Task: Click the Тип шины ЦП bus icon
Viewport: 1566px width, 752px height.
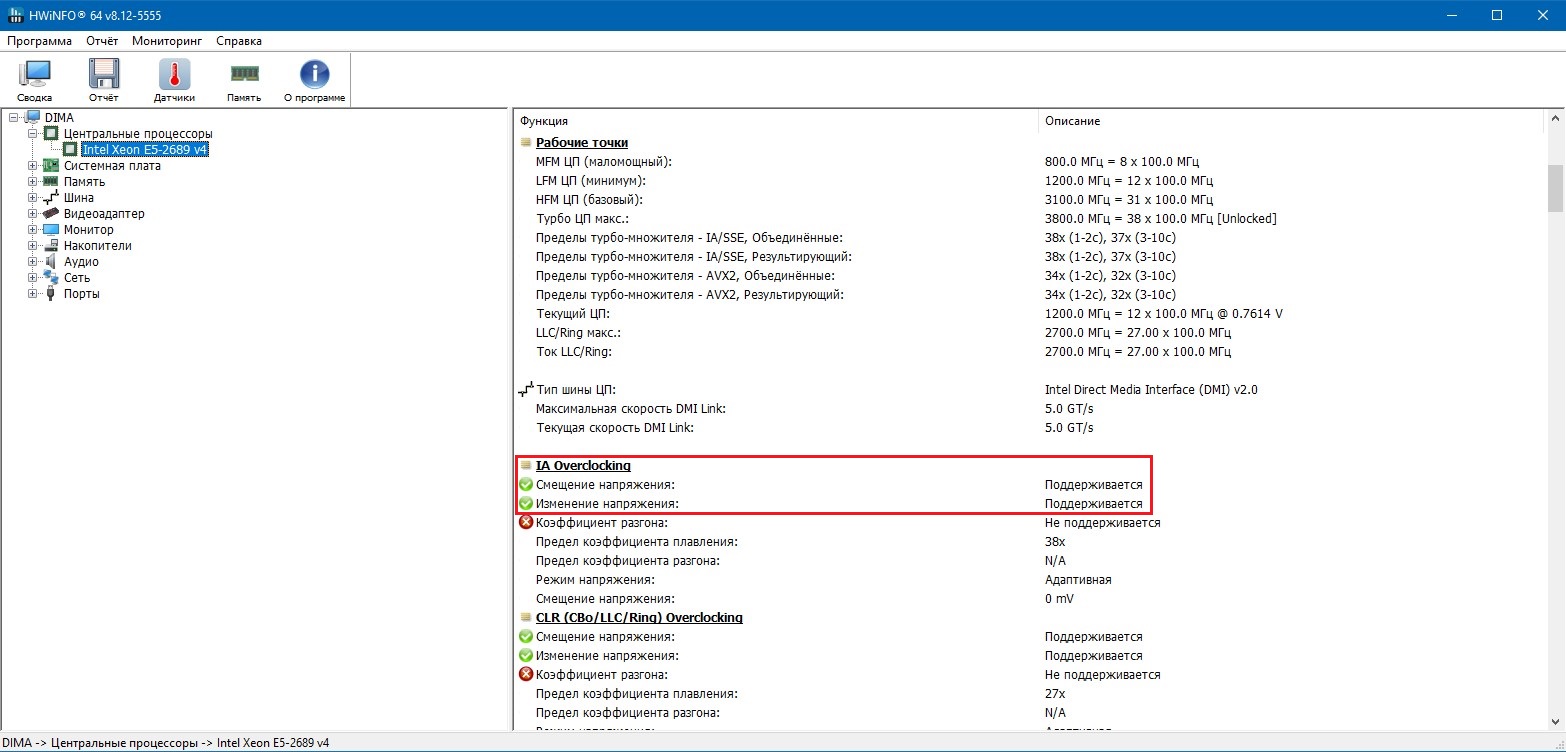Action: pyautogui.click(x=526, y=390)
